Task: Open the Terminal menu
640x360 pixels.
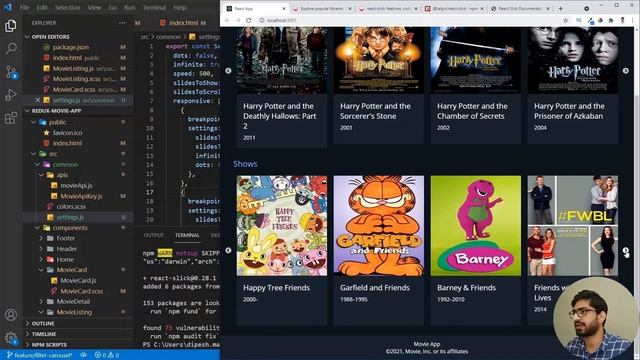Action: pyautogui.click(x=154, y=7)
